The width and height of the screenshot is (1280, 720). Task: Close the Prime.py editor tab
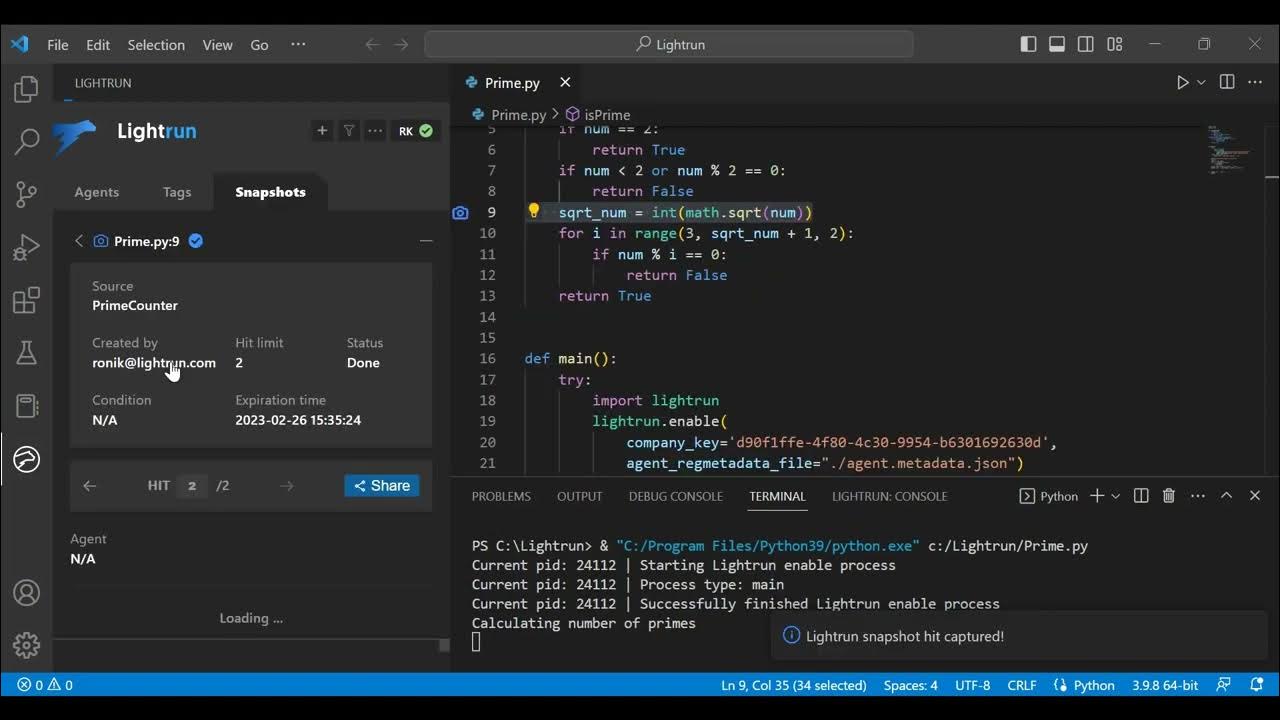[x=565, y=82]
